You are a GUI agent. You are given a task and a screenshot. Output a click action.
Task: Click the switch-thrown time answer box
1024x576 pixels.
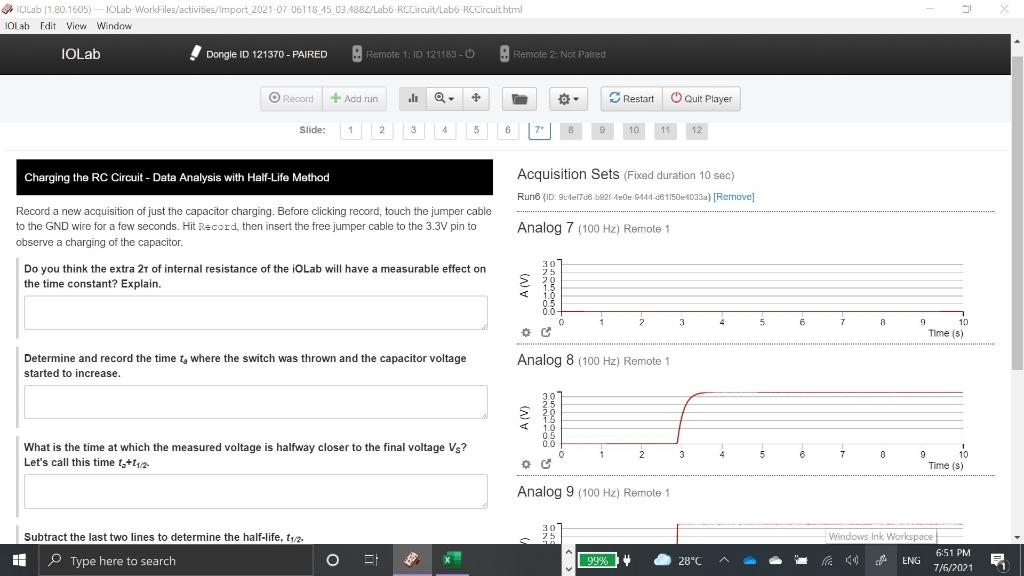pyautogui.click(x=255, y=402)
